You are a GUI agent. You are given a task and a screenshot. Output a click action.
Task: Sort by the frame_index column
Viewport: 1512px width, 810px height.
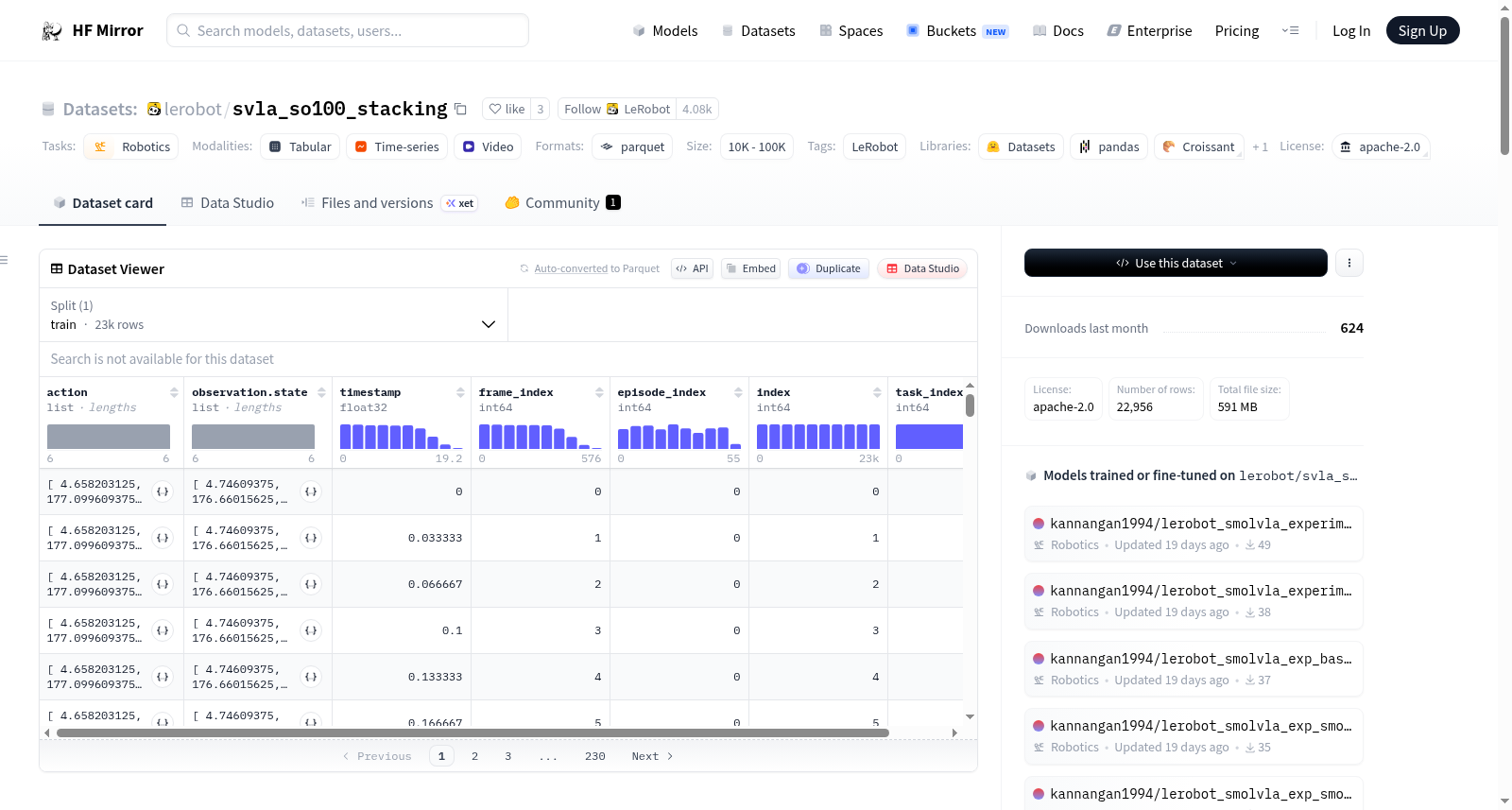coord(599,392)
